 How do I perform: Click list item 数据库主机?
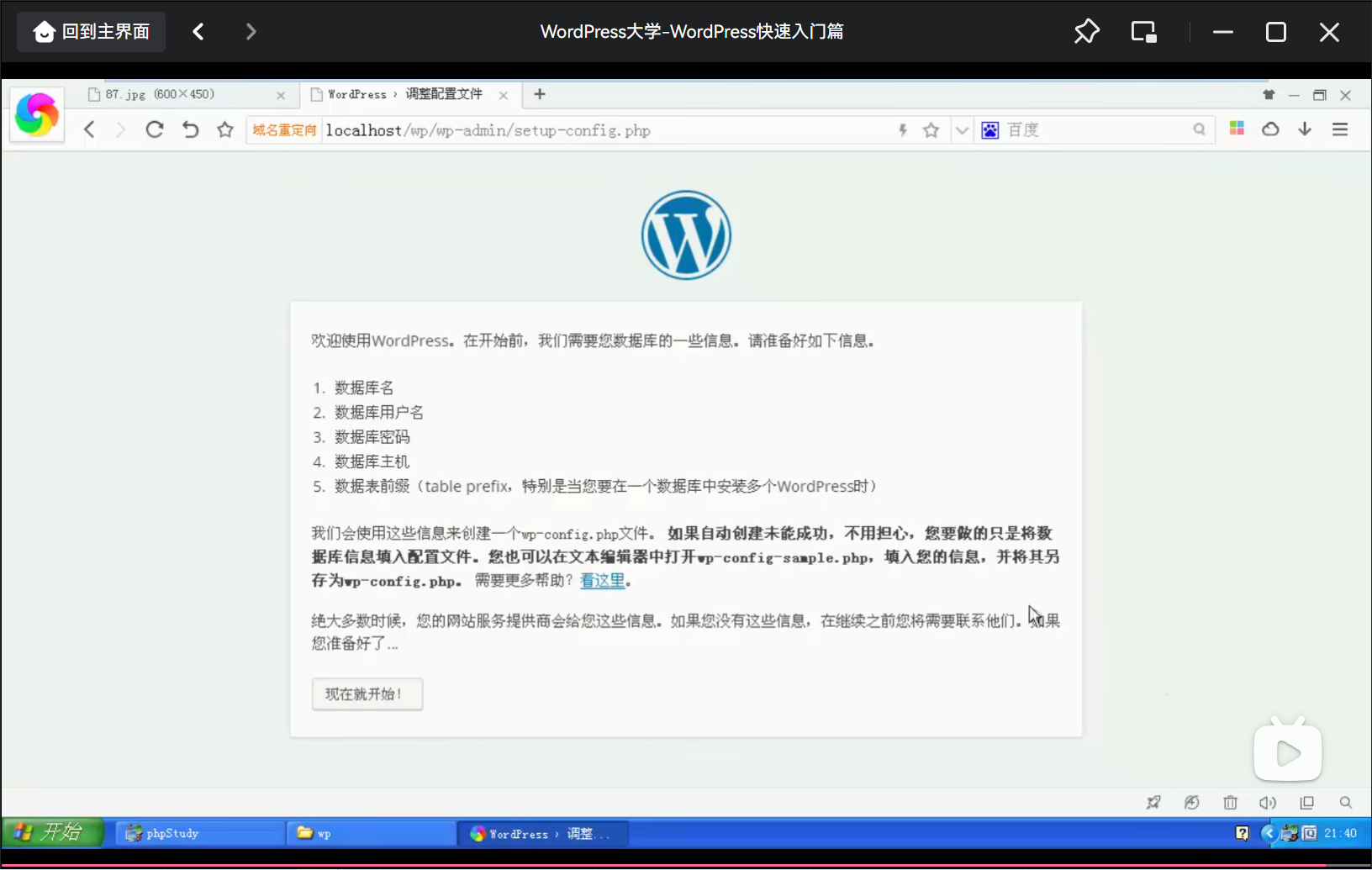click(x=372, y=461)
